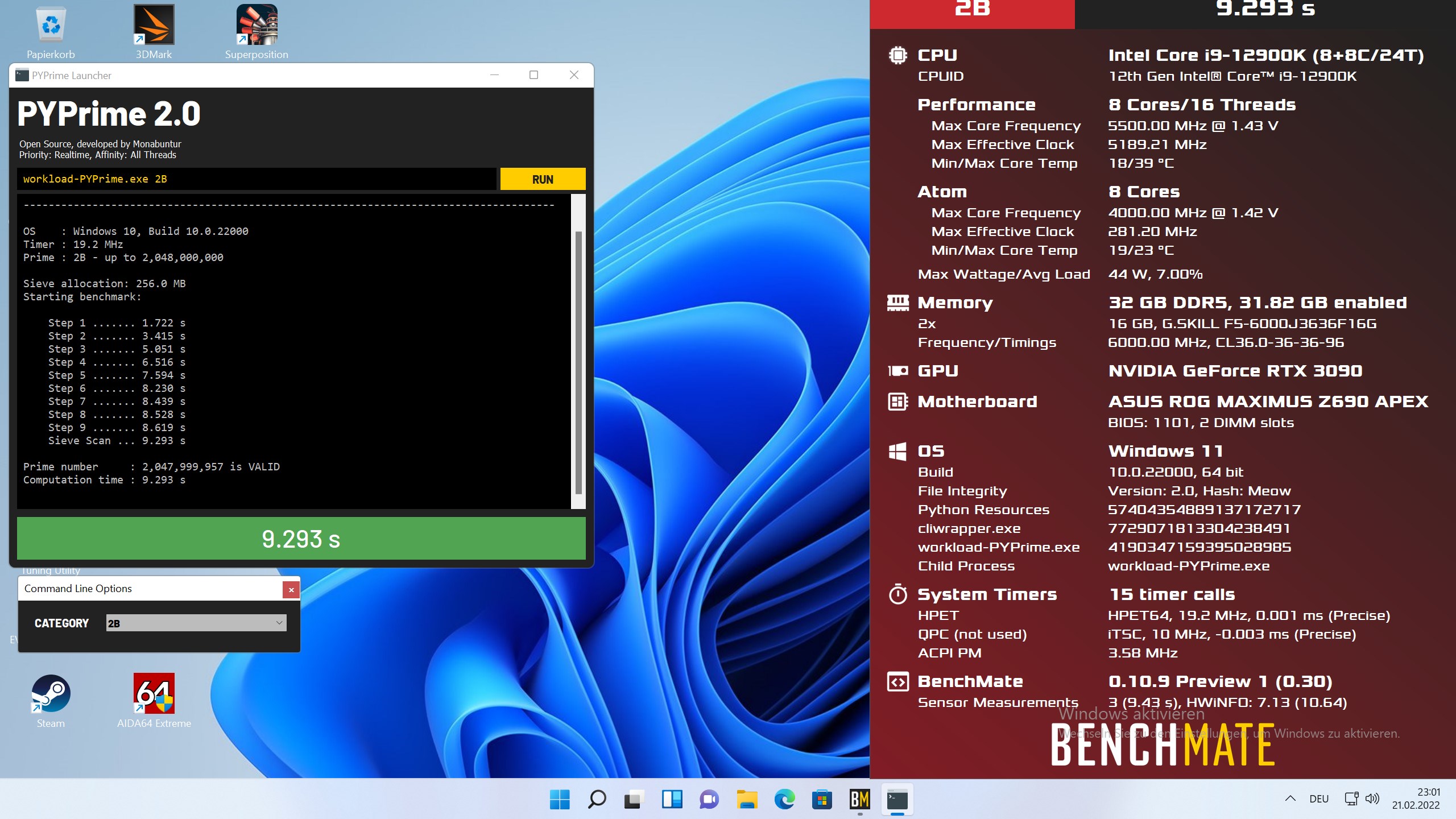The width and height of the screenshot is (1456, 819).
Task: Open taskbar Search magnifier
Action: click(x=597, y=799)
